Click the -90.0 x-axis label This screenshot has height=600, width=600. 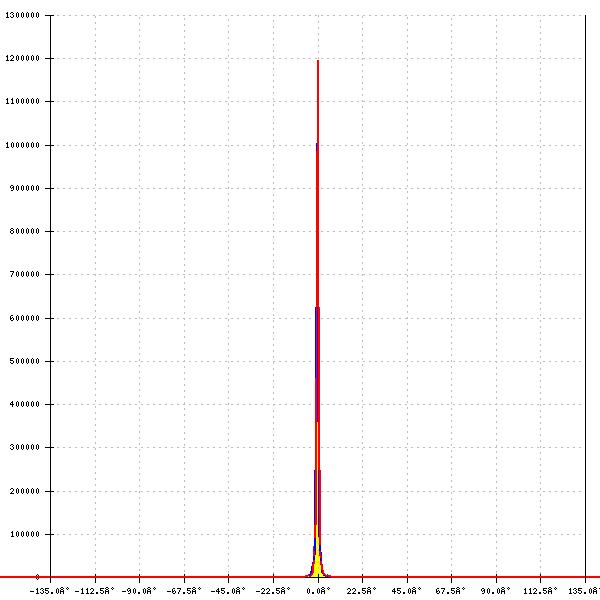[139, 591]
